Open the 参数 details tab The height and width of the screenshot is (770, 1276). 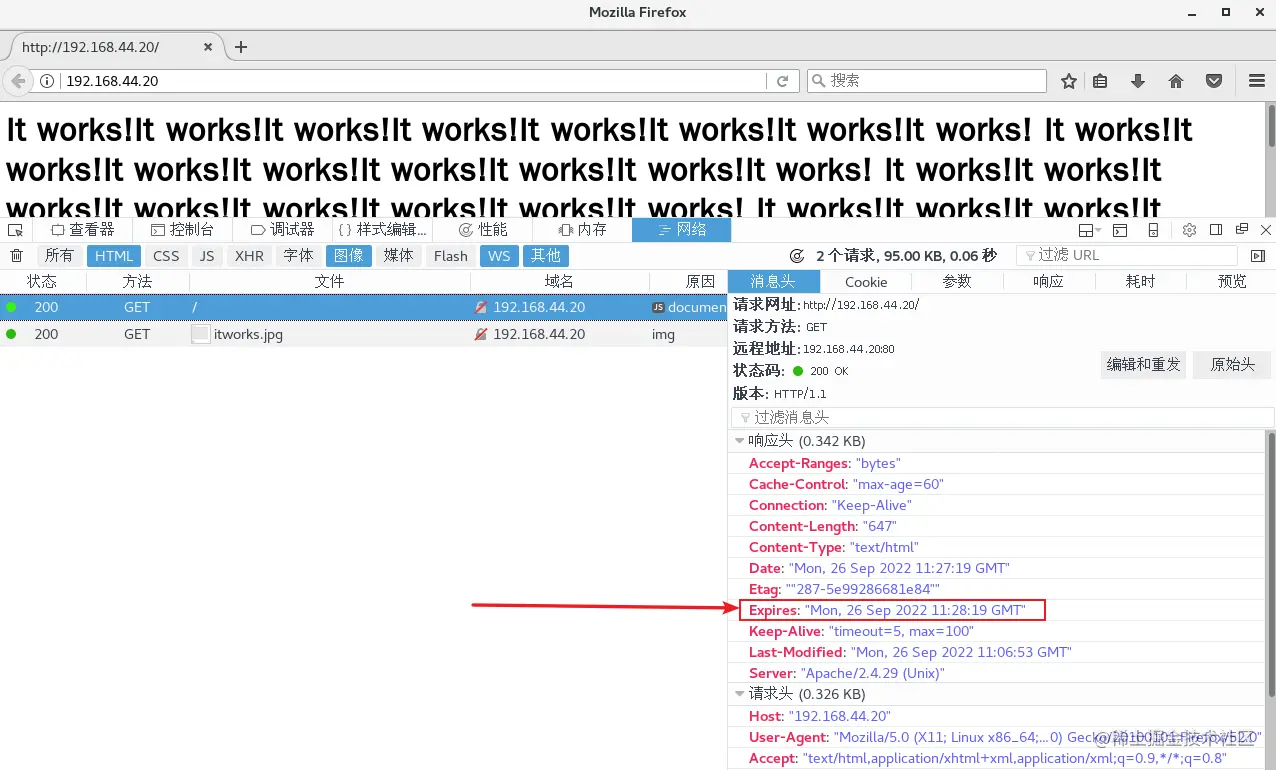(957, 282)
